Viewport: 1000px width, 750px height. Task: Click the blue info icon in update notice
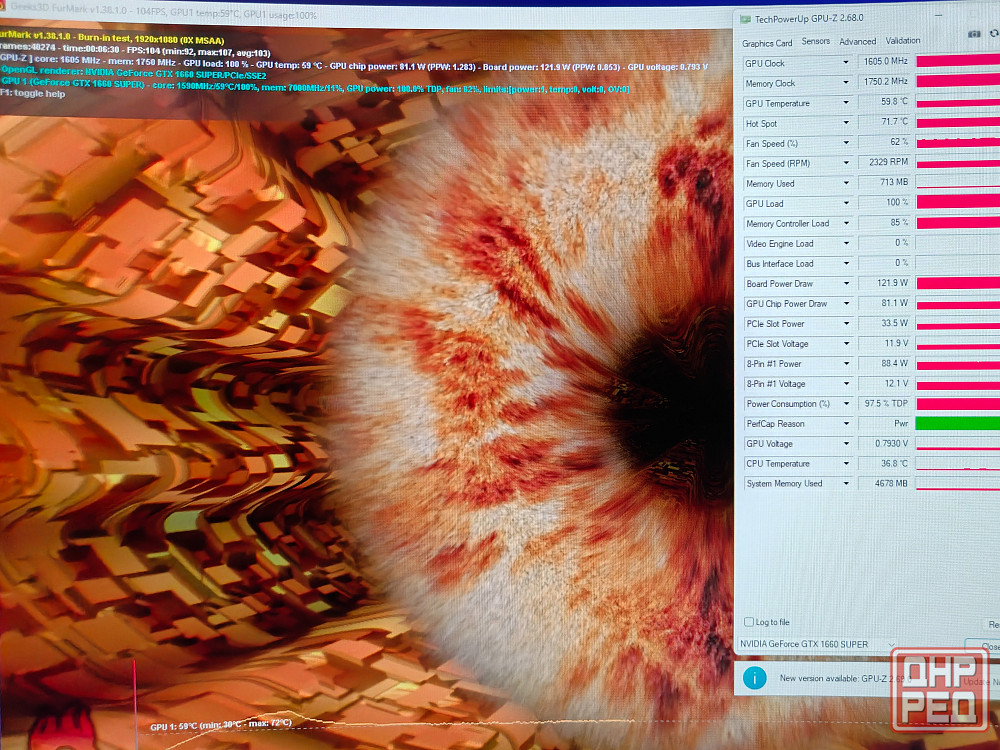point(755,678)
